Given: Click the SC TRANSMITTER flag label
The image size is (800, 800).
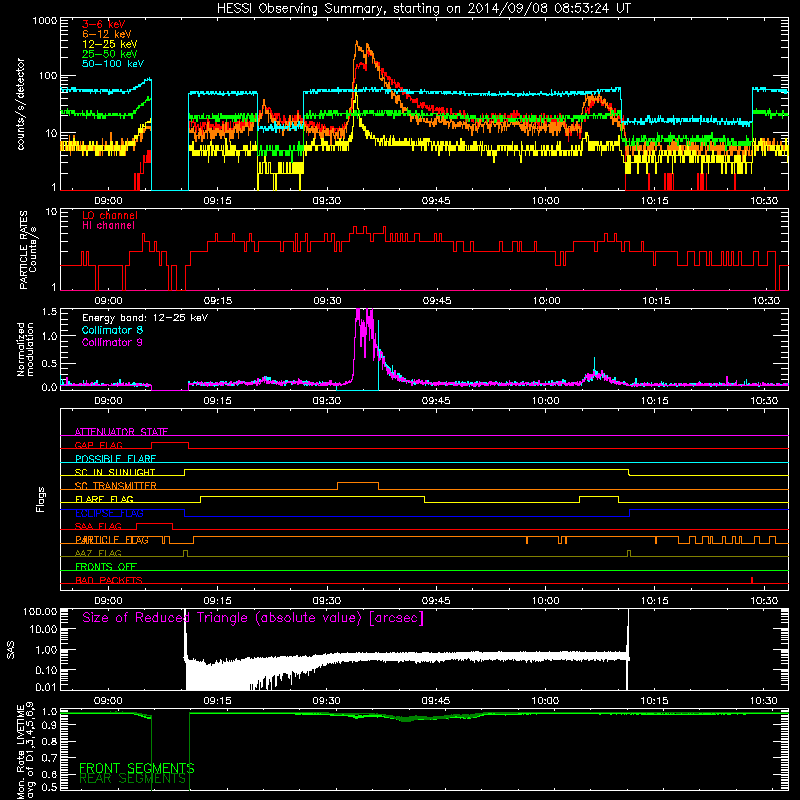Looking at the screenshot, I should [116, 485].
